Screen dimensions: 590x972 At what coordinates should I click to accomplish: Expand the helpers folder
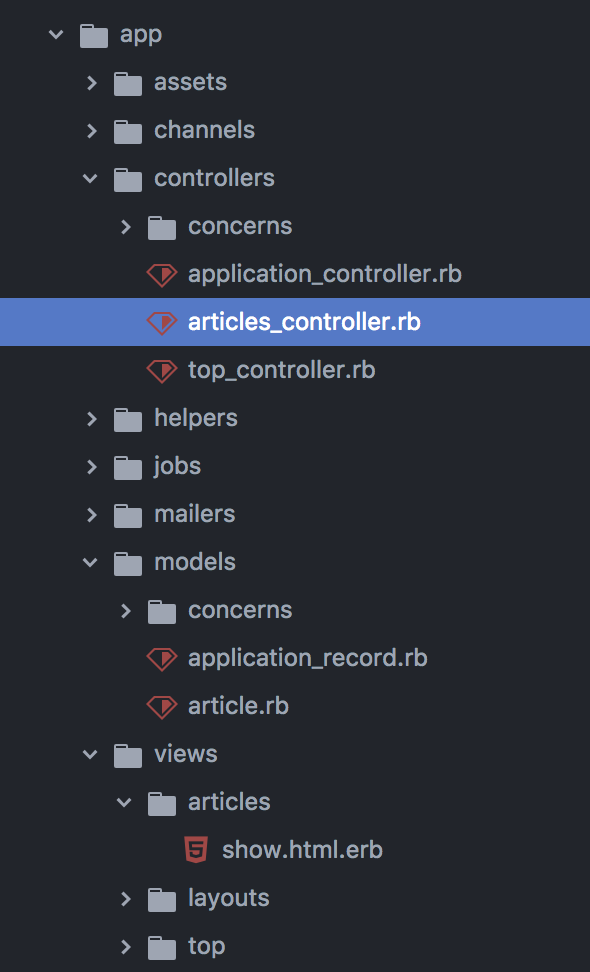pos(91,418)
